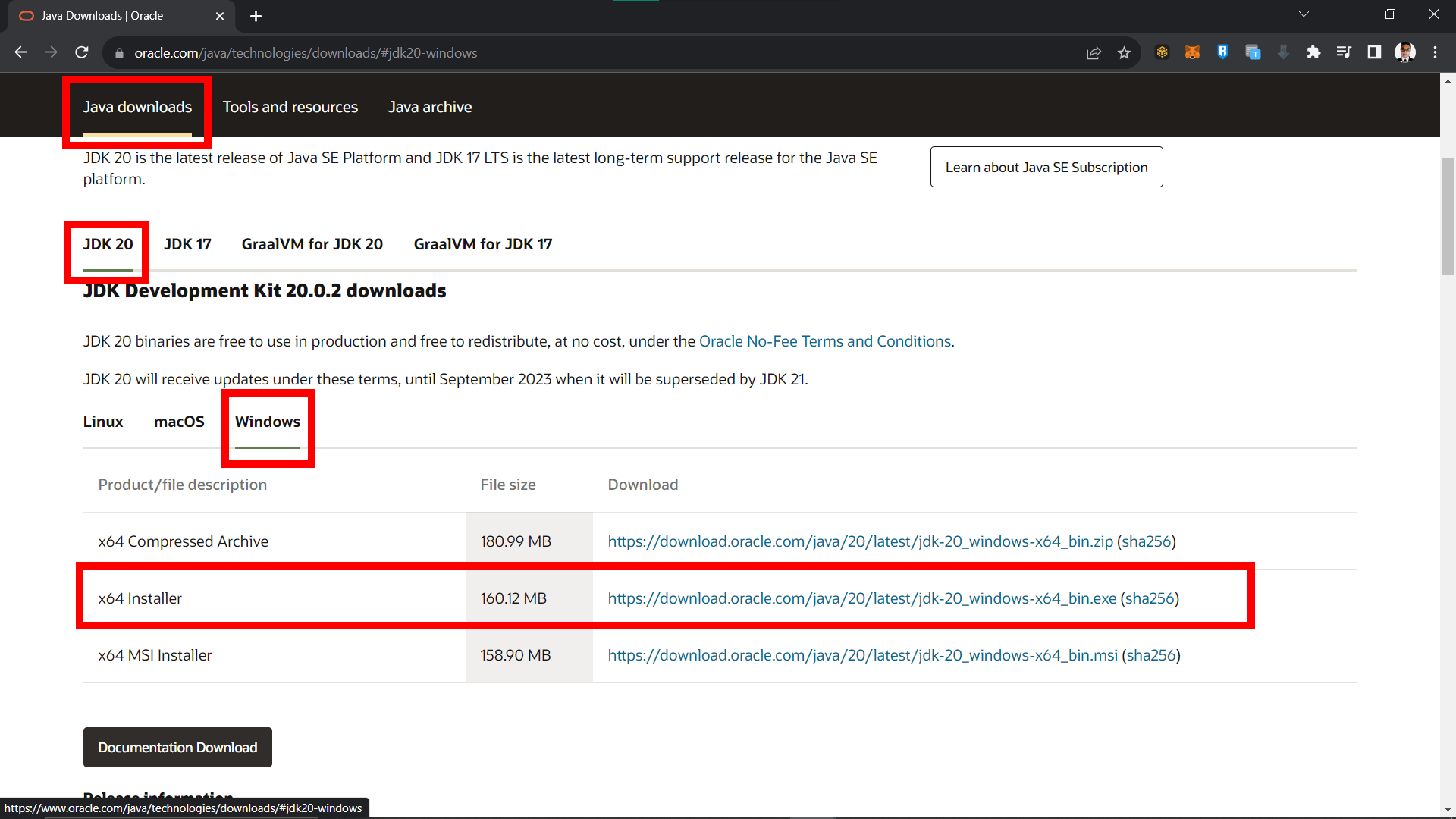Bookmark this page via the star icon
Viewport: 1456px width, 819px height.
(1125, 52)
